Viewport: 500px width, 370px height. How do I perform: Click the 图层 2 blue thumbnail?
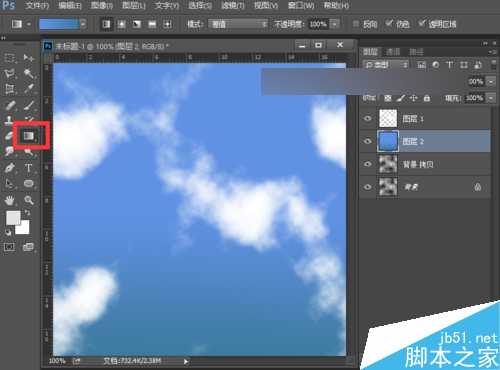click(x=388, y=141)
